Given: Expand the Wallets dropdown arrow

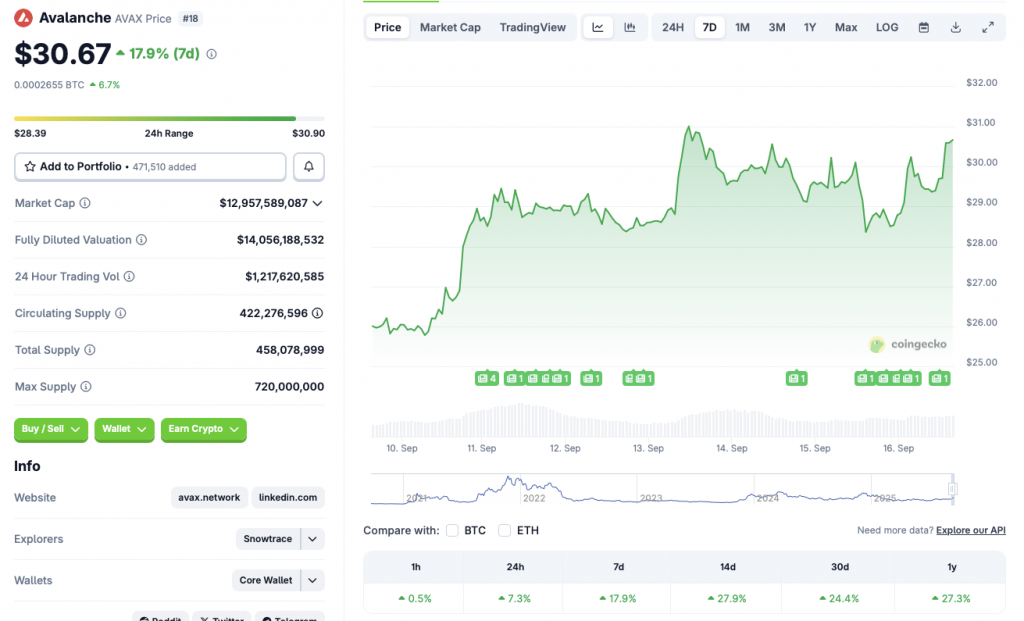Looking at the screenshot, I should [x=313, y=580].
